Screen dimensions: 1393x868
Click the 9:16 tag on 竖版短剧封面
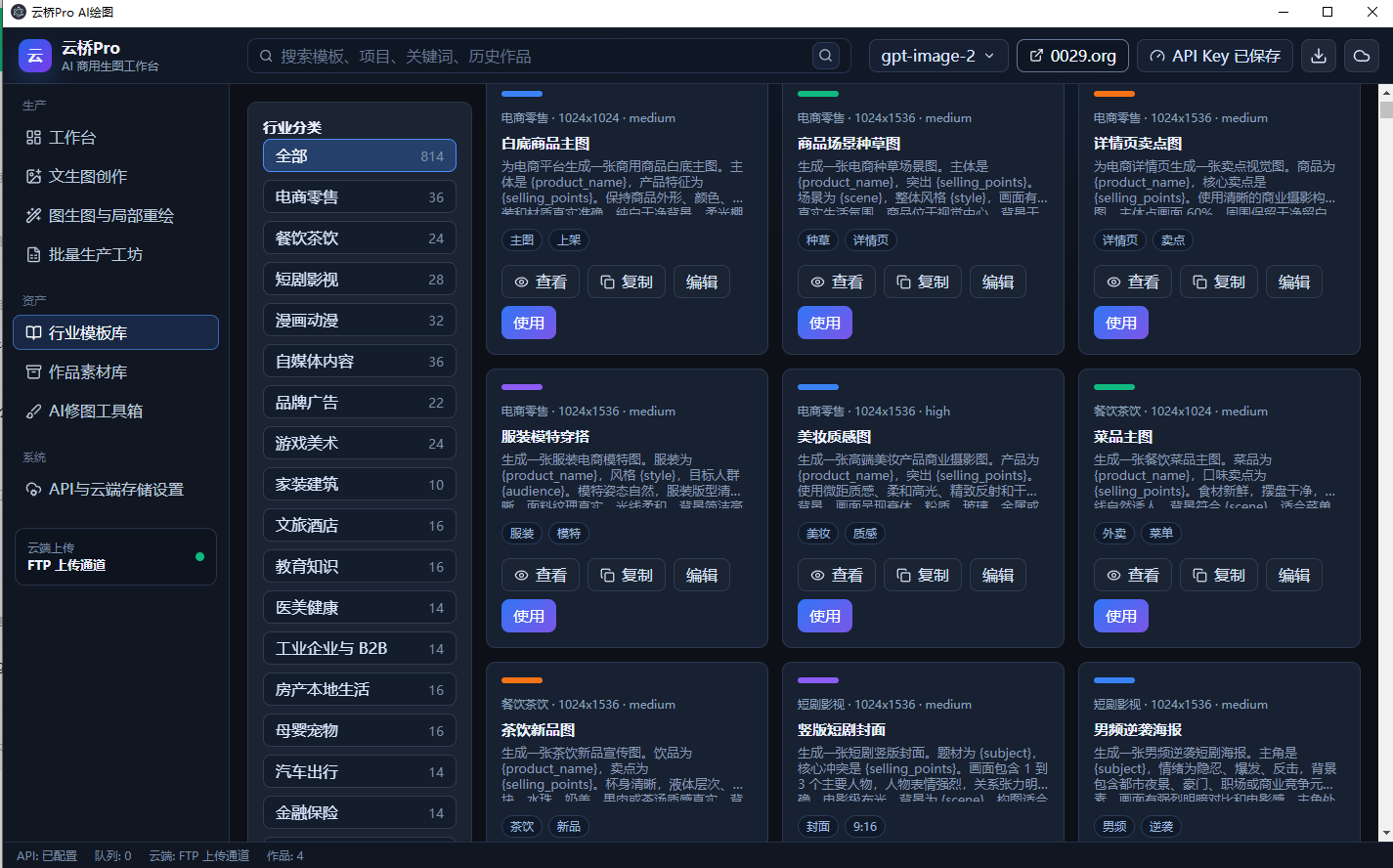pyautogui.click(x=865, y=826)
